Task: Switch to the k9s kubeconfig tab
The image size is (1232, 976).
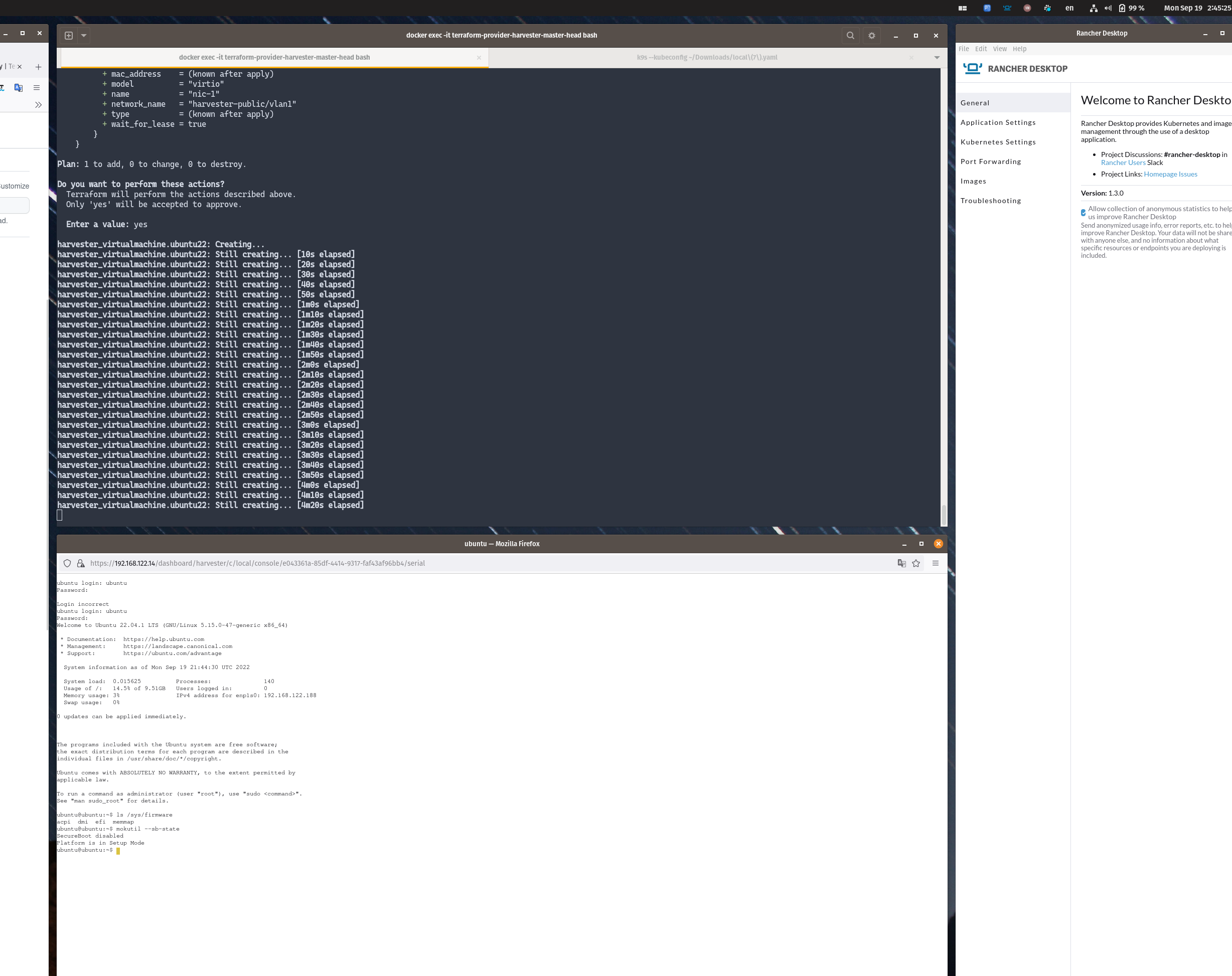Action: (707, 57)
